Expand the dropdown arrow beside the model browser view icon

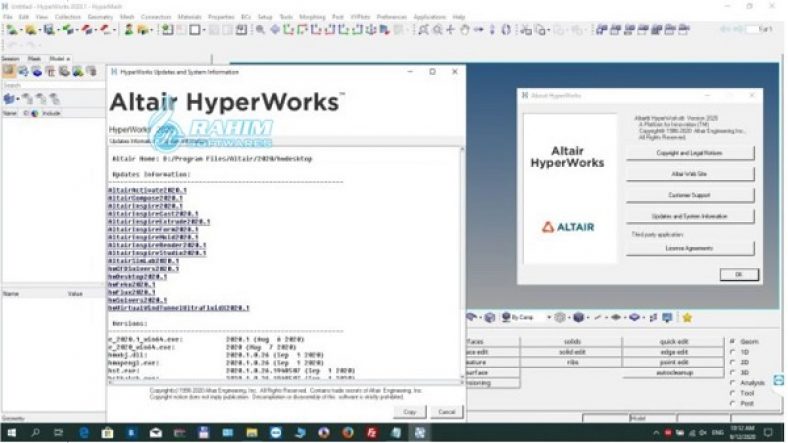[x=19, y=99]
